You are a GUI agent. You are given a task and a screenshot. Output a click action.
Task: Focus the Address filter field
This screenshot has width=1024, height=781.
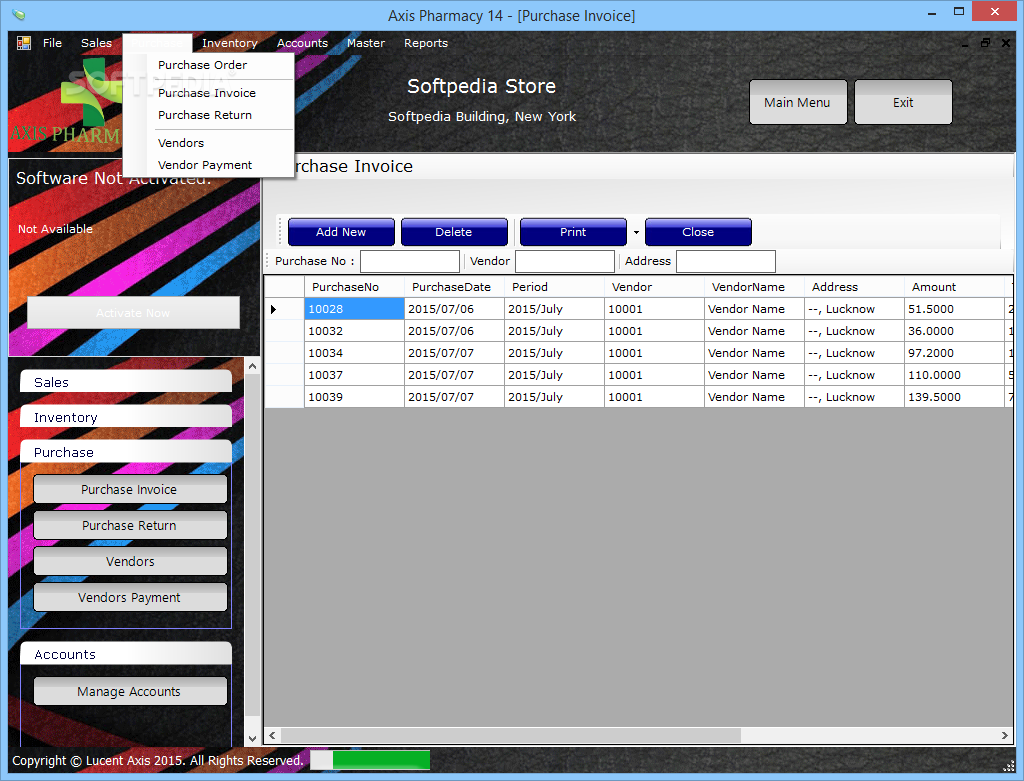coord(726,261)
